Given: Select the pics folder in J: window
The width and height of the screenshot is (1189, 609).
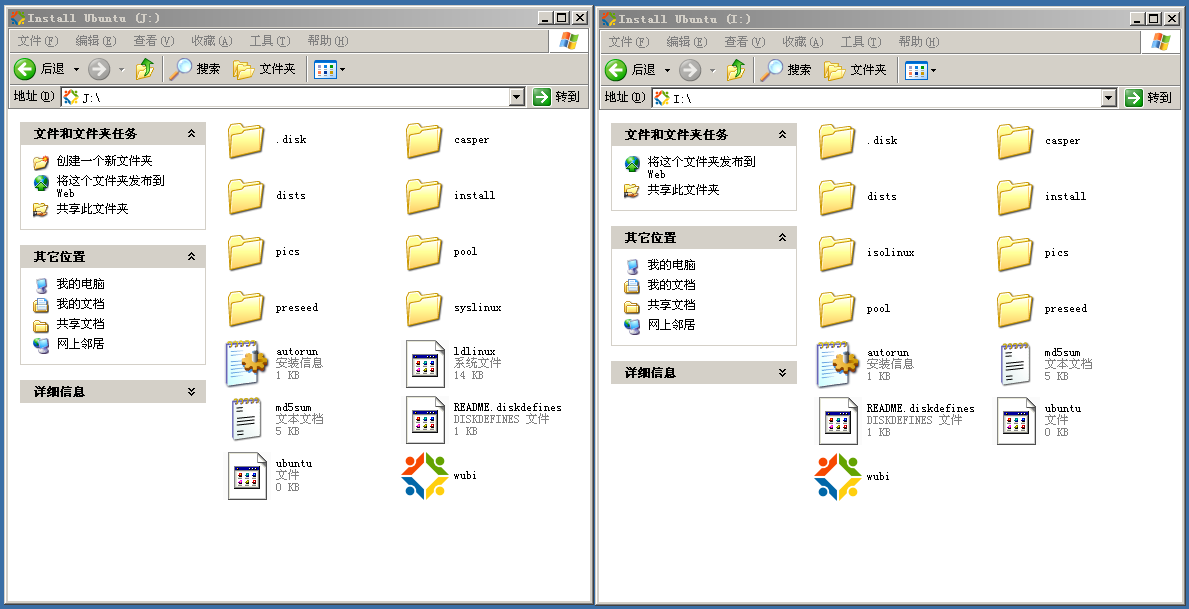Looking at the screenshot, I should (264, 252).
